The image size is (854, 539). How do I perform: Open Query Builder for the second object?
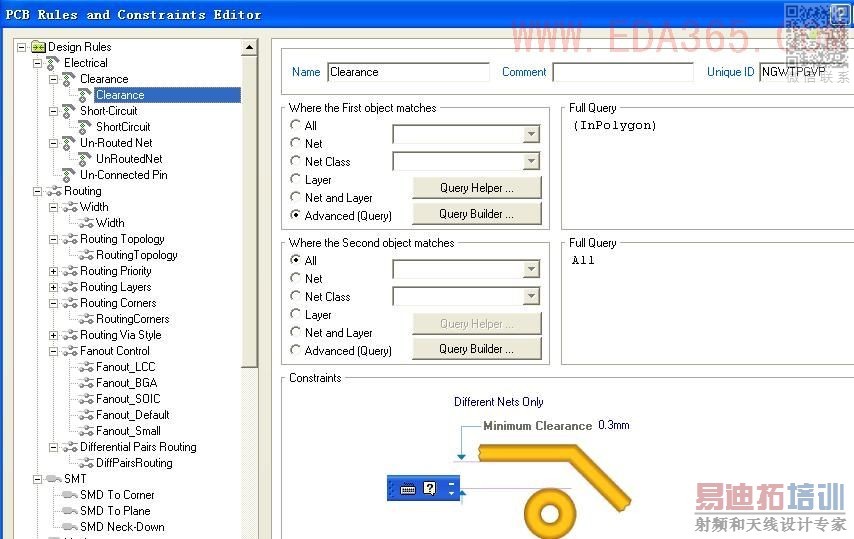click(x=477, y=349)
